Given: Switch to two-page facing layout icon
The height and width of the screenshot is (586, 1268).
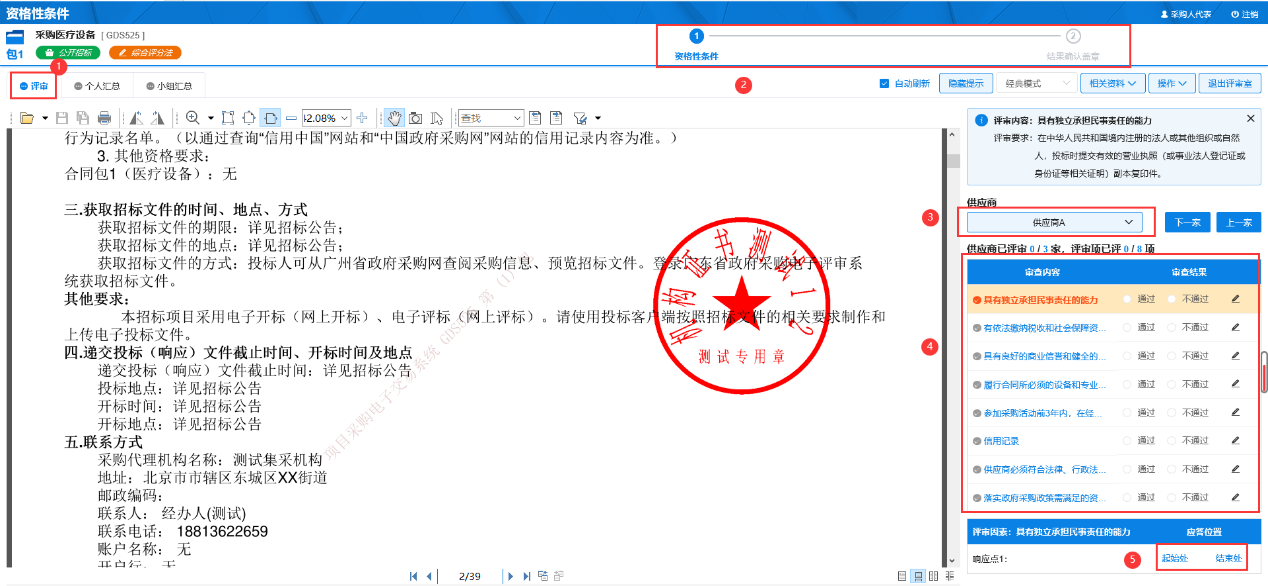Looking at the screenshot, I should pos(934,576).
